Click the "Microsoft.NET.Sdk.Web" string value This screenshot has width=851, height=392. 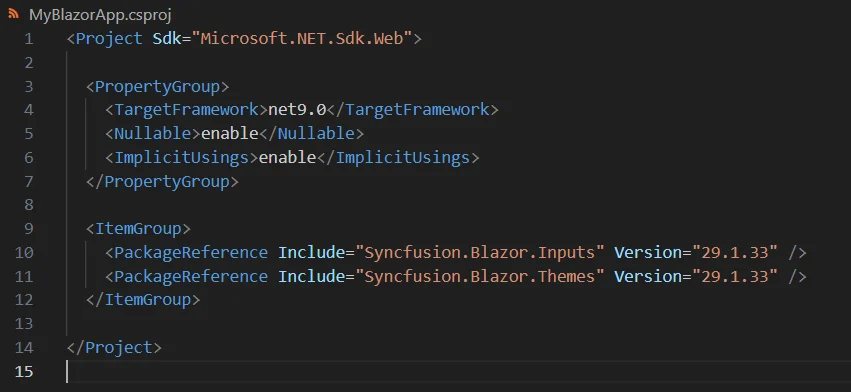click(x=301, y=39)
